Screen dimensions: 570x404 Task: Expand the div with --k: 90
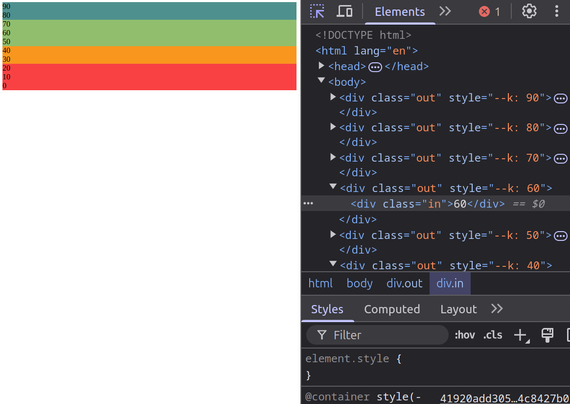pos(333,97)
